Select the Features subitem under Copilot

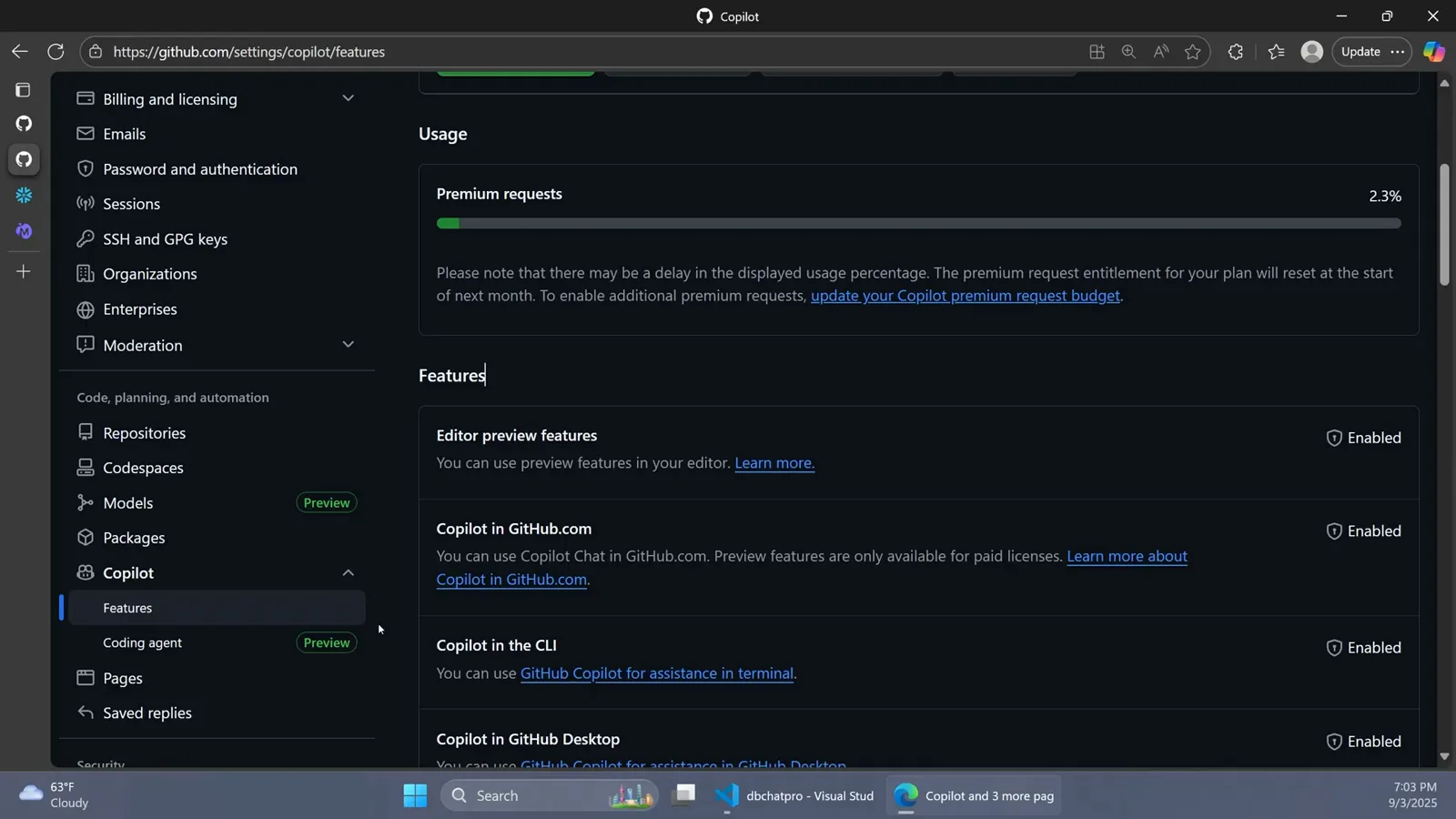pyautogui.click(x=217, y=608)
